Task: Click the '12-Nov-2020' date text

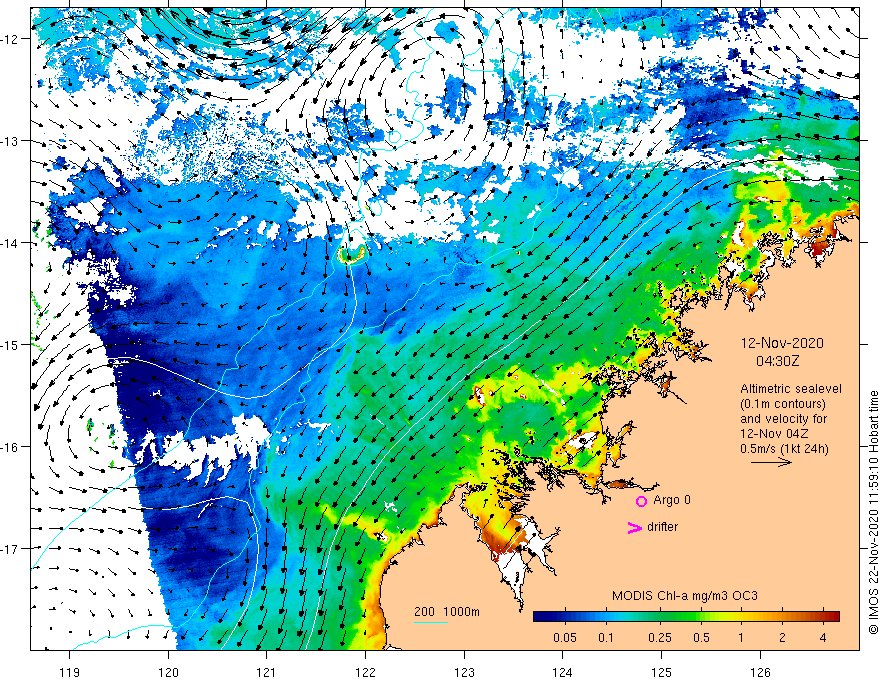Action: [782, 343]
